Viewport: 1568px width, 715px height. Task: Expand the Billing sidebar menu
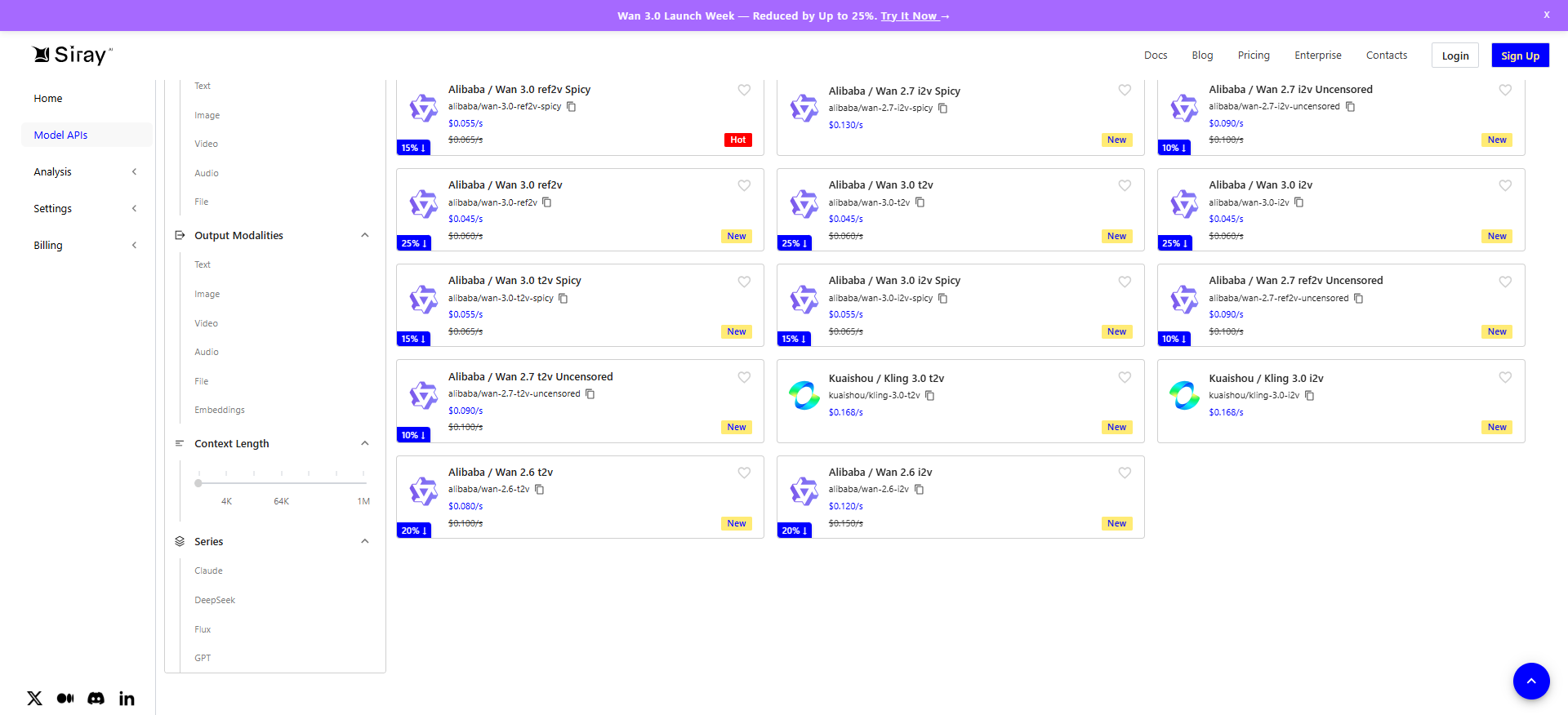[86, 245]
